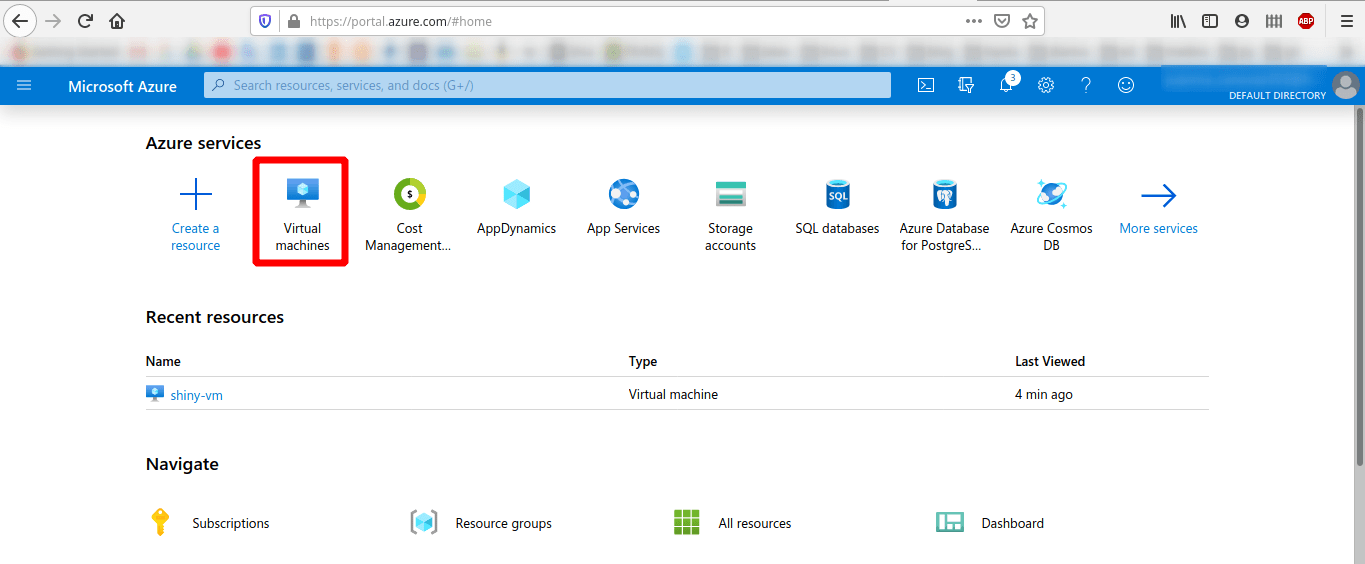This screenshot has width=1365, height=564.
Task: Toggle Firefox sidebar view icon
Action: click(x=1210, y=21)
